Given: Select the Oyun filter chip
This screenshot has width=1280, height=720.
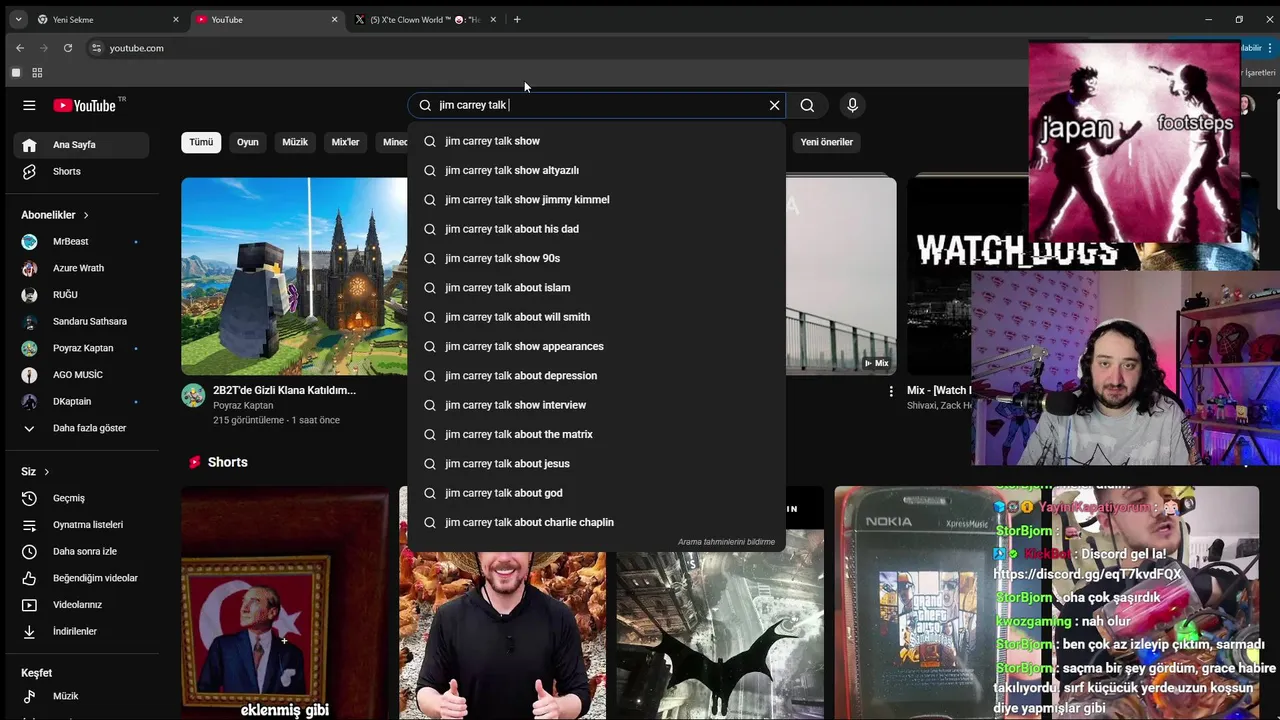Looking at the screenshot, I should [248, 142].
